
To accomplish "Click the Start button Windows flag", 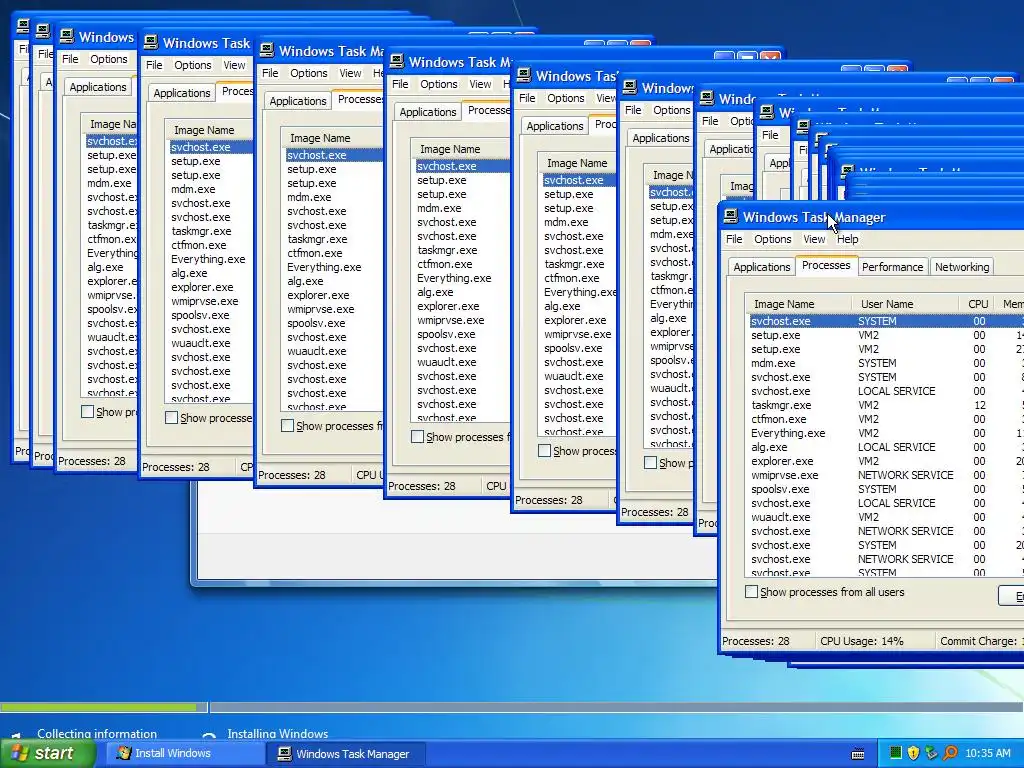I will click(20, 753).
